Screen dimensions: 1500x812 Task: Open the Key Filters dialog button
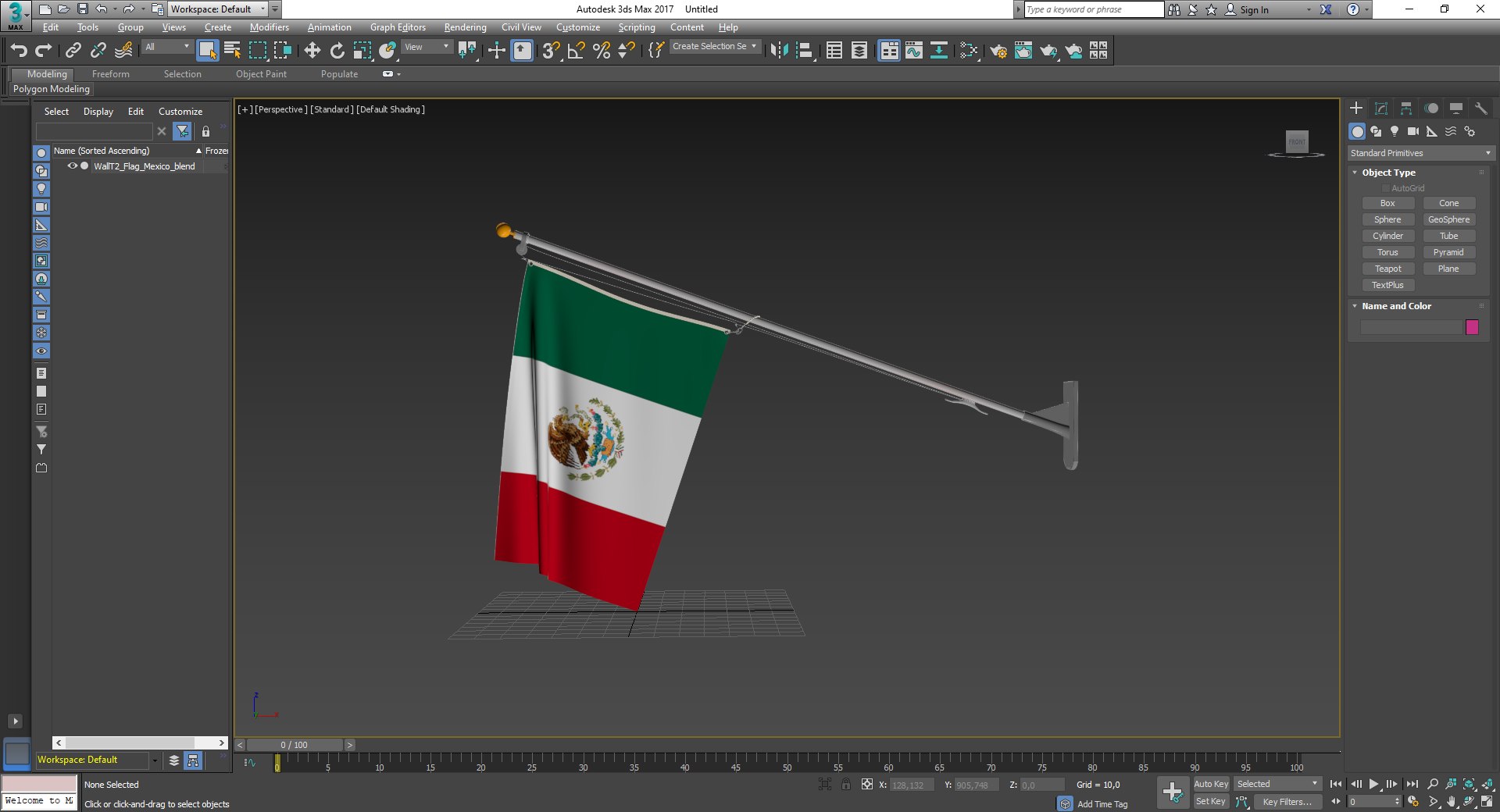1287,802
